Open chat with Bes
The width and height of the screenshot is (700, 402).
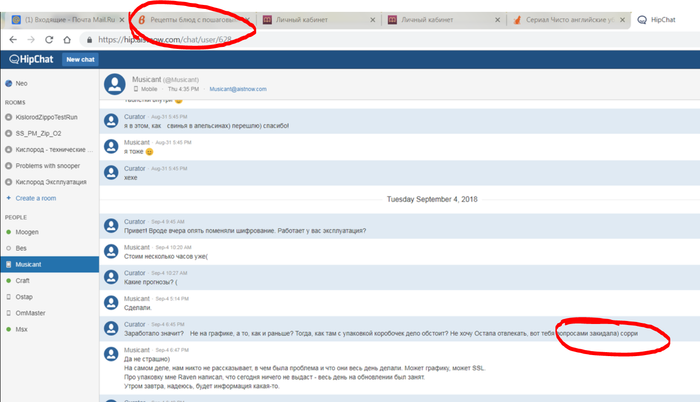tap(21, 248)
